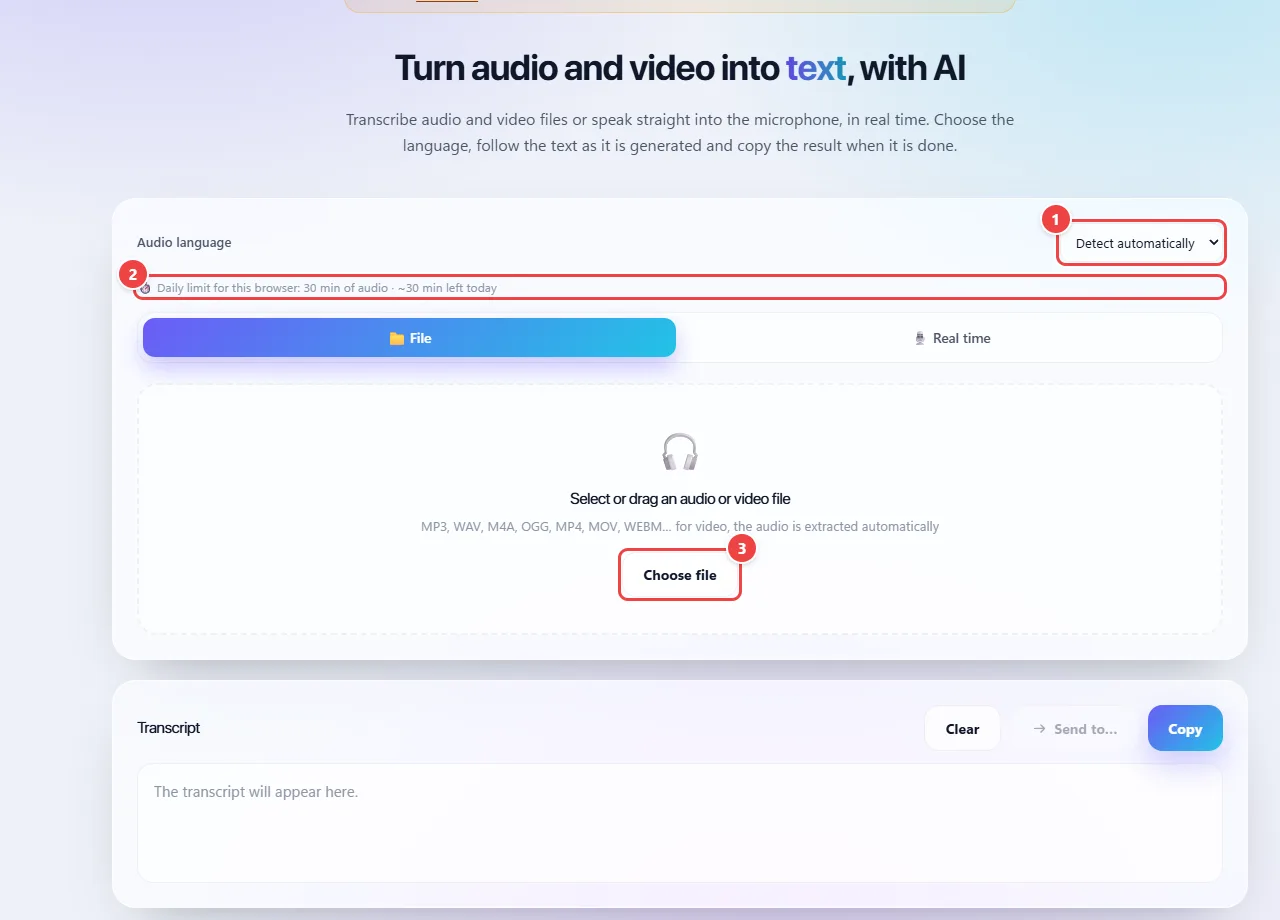
Task: Click the headphones icon in upload area
Action: pyautogui.click(x=680, y=452)
